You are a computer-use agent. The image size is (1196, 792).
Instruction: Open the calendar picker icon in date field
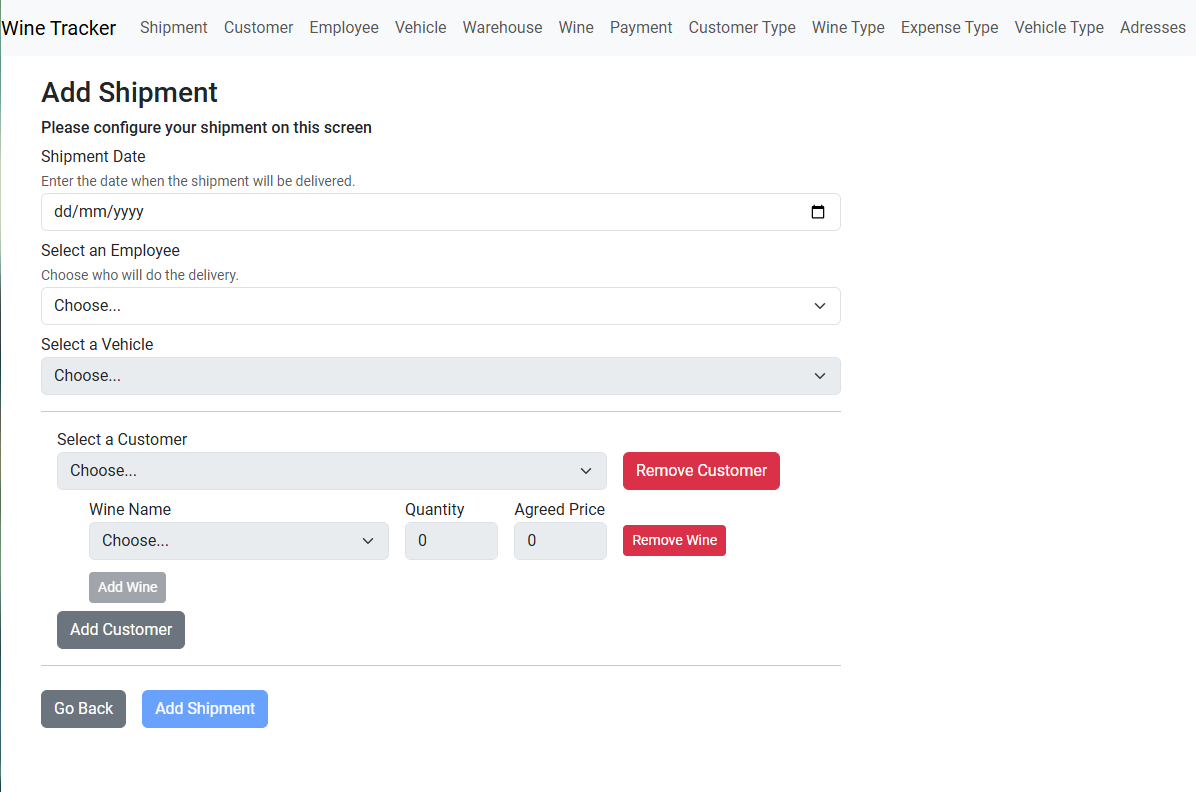(817, 212)
